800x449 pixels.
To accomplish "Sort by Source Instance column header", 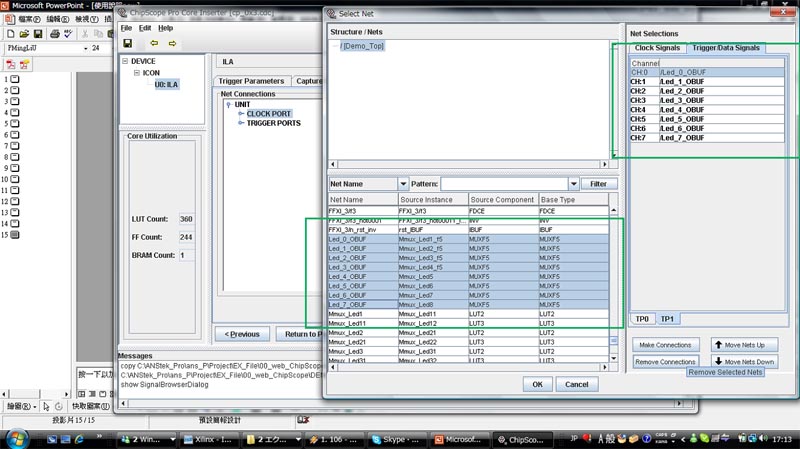I will (x=433, y=199).
